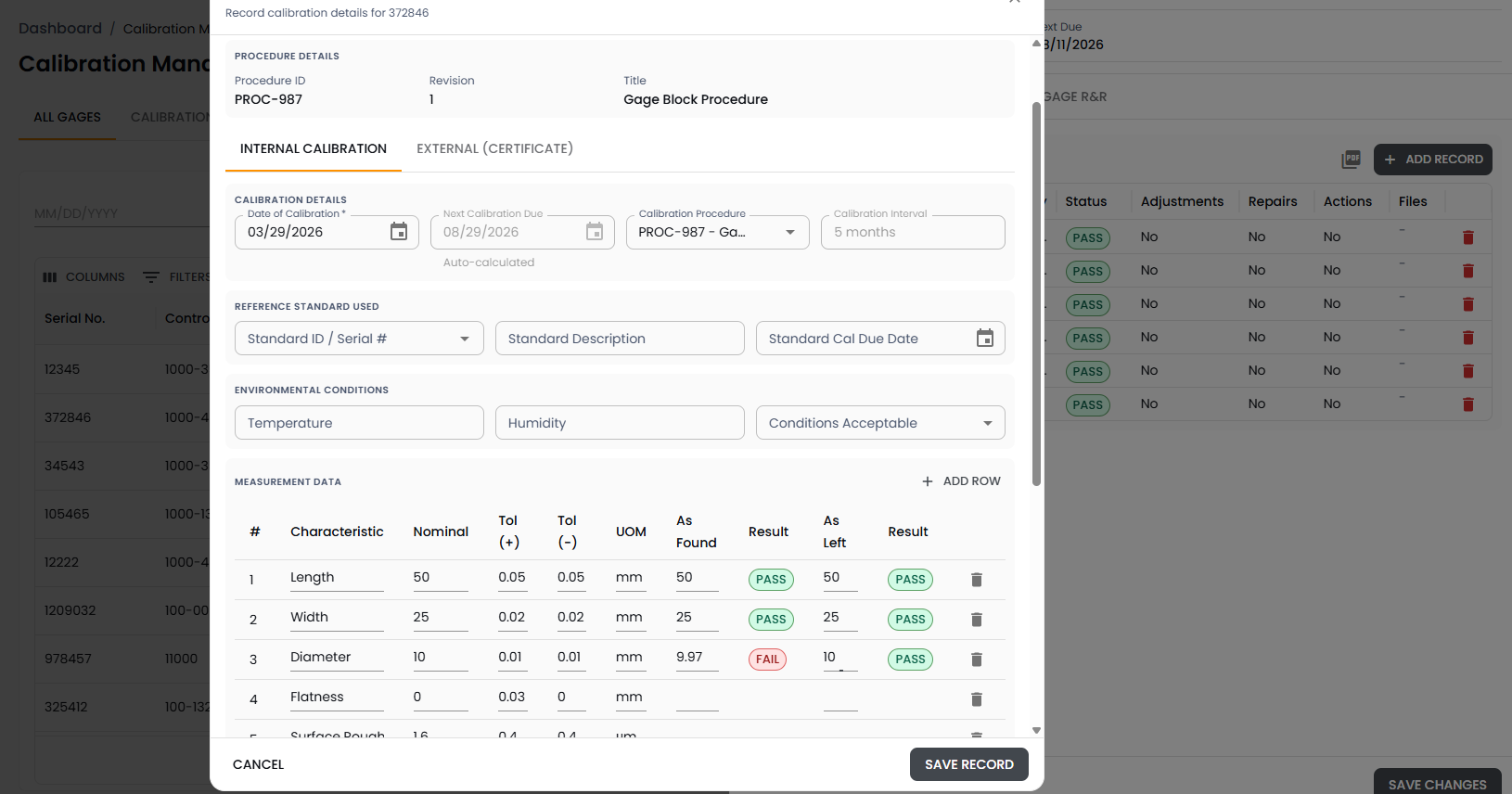The height and width of the screenshot is (794, 1512).
Task: Delete the Length measurement row
Action: pyautogui.click(x=976, y=580)
